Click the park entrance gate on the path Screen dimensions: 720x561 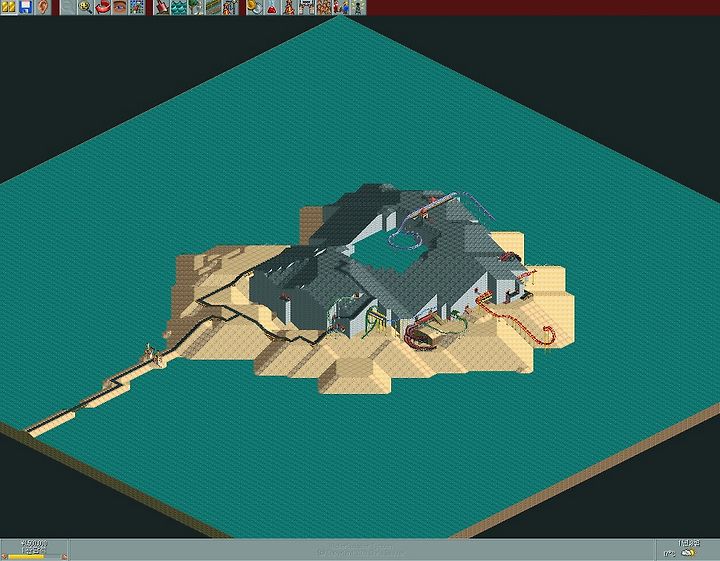tap(153, 356)
